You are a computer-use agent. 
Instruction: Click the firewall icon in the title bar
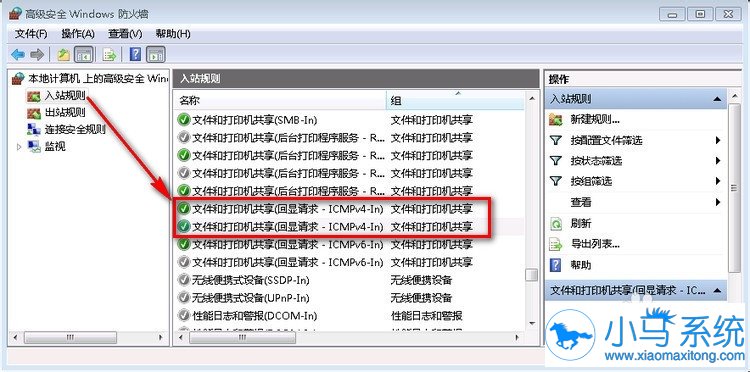pyautogui.click(x=15, y=14)
